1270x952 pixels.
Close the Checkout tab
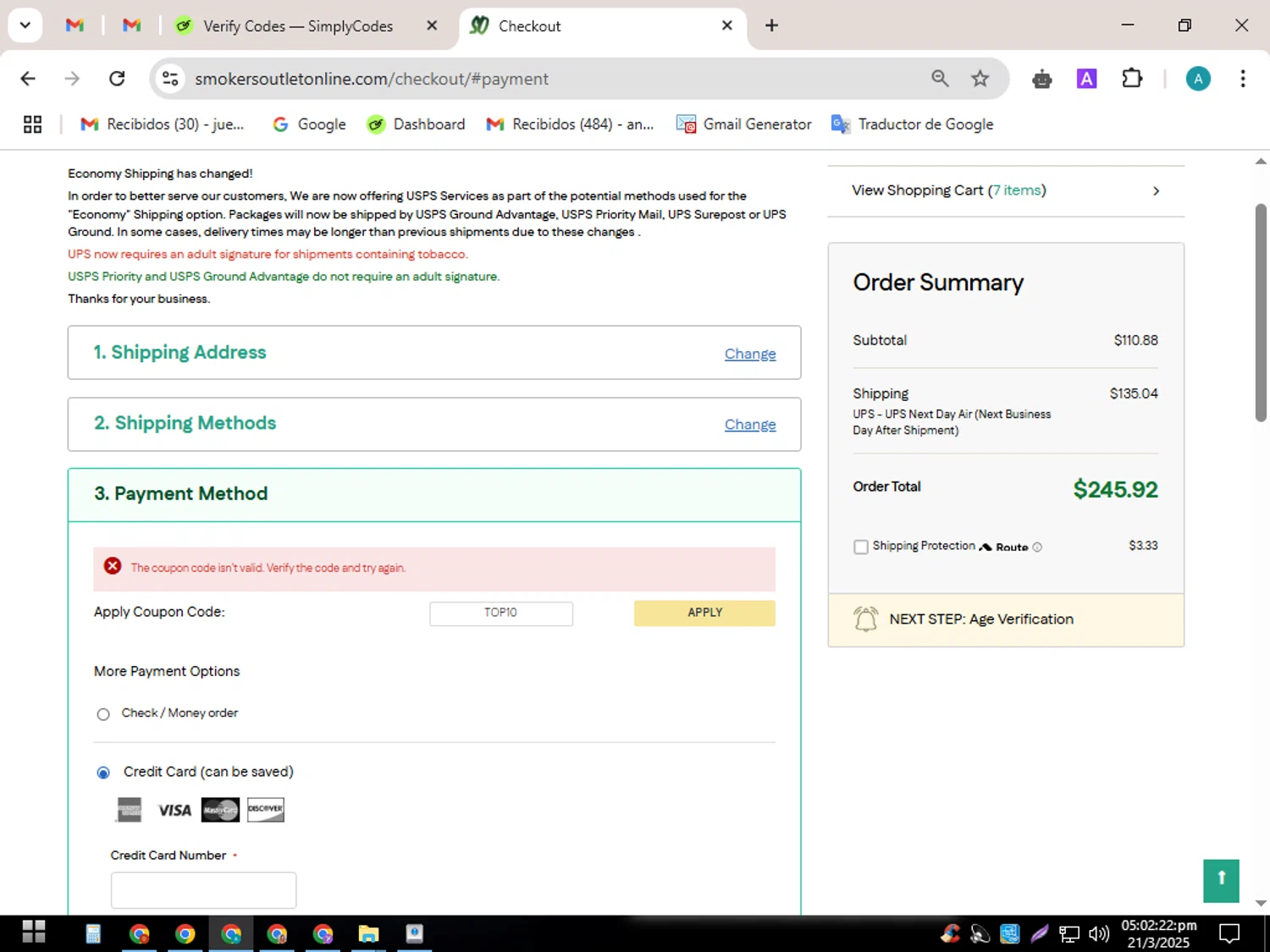click(x=726, y=25)
